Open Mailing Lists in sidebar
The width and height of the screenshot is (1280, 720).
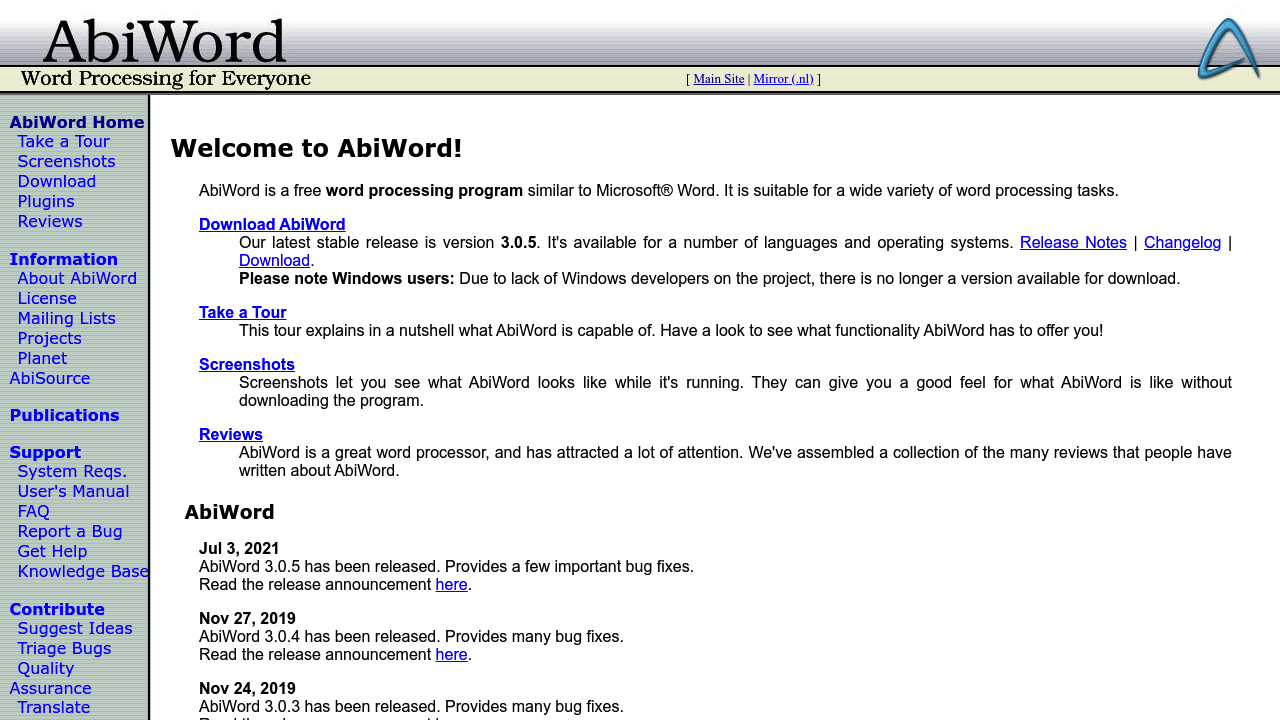coord(66,318)
